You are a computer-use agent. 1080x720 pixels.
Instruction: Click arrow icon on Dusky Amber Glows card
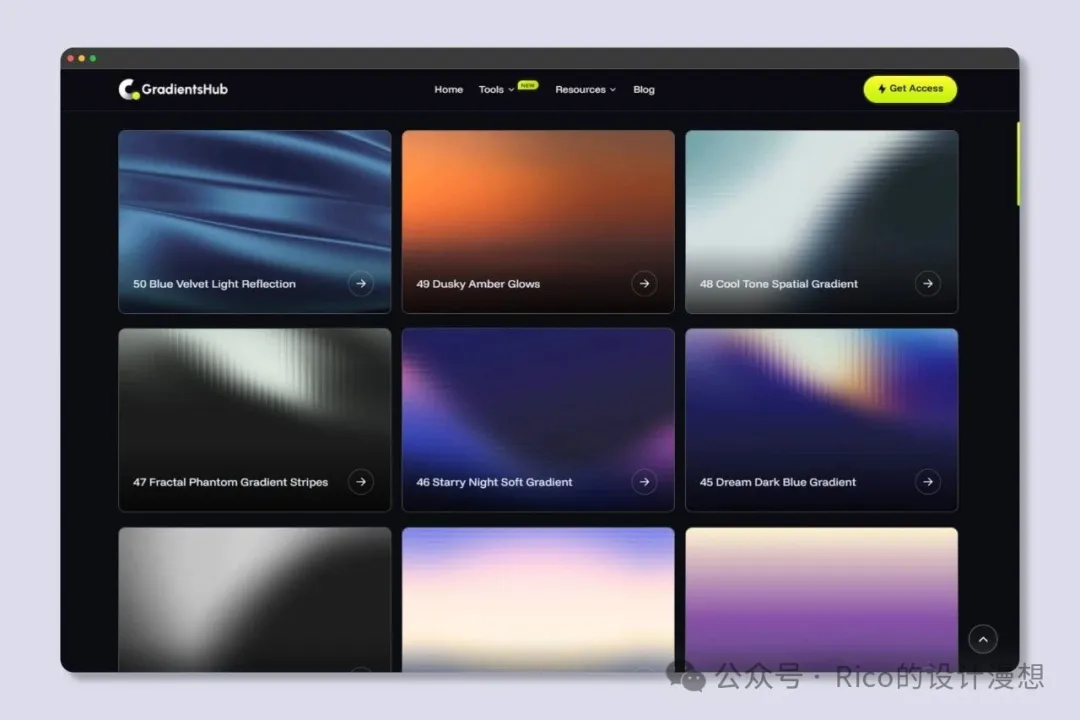(x=644, y=284)
